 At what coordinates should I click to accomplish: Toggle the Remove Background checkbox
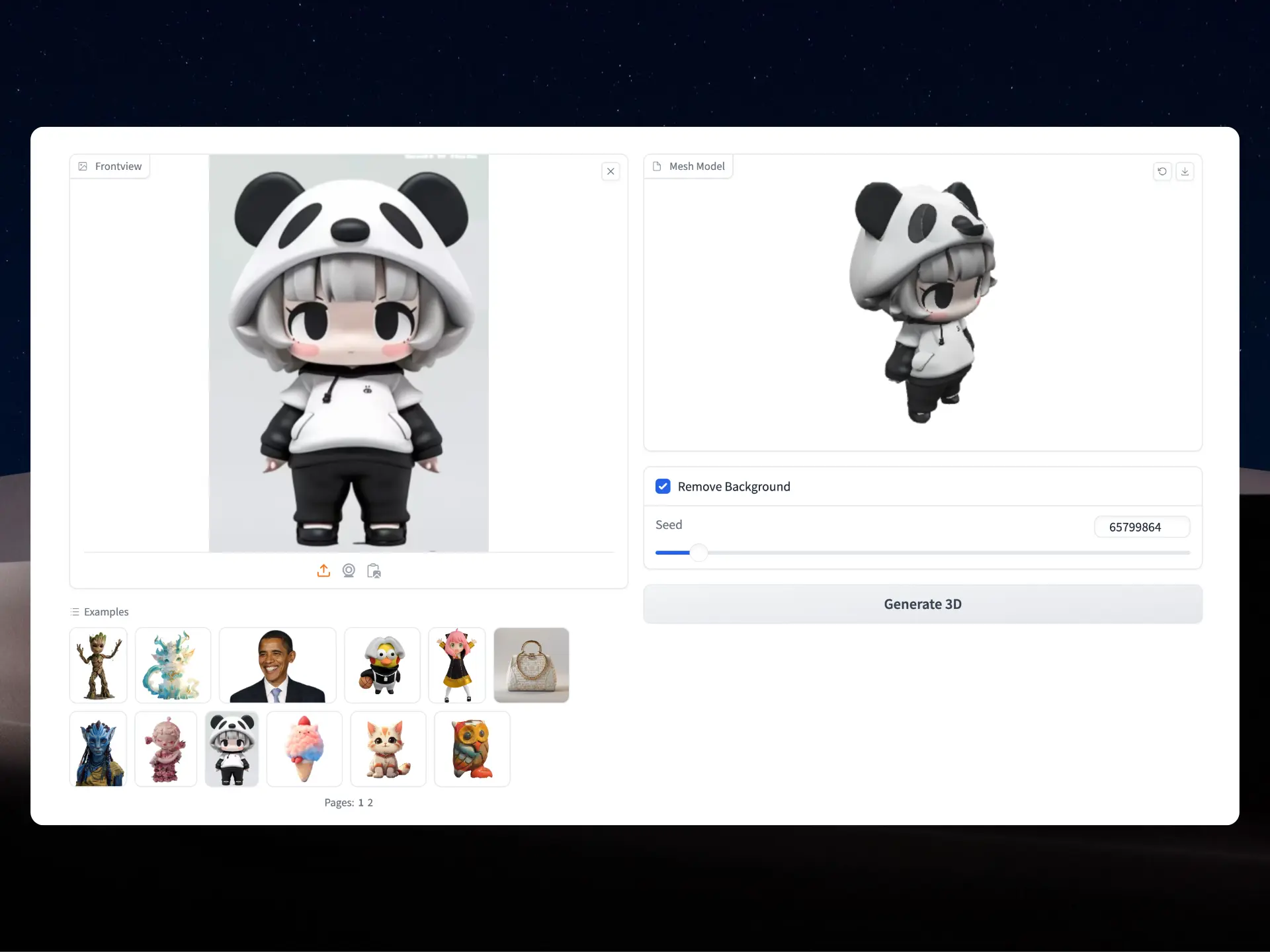click(663, 487)
